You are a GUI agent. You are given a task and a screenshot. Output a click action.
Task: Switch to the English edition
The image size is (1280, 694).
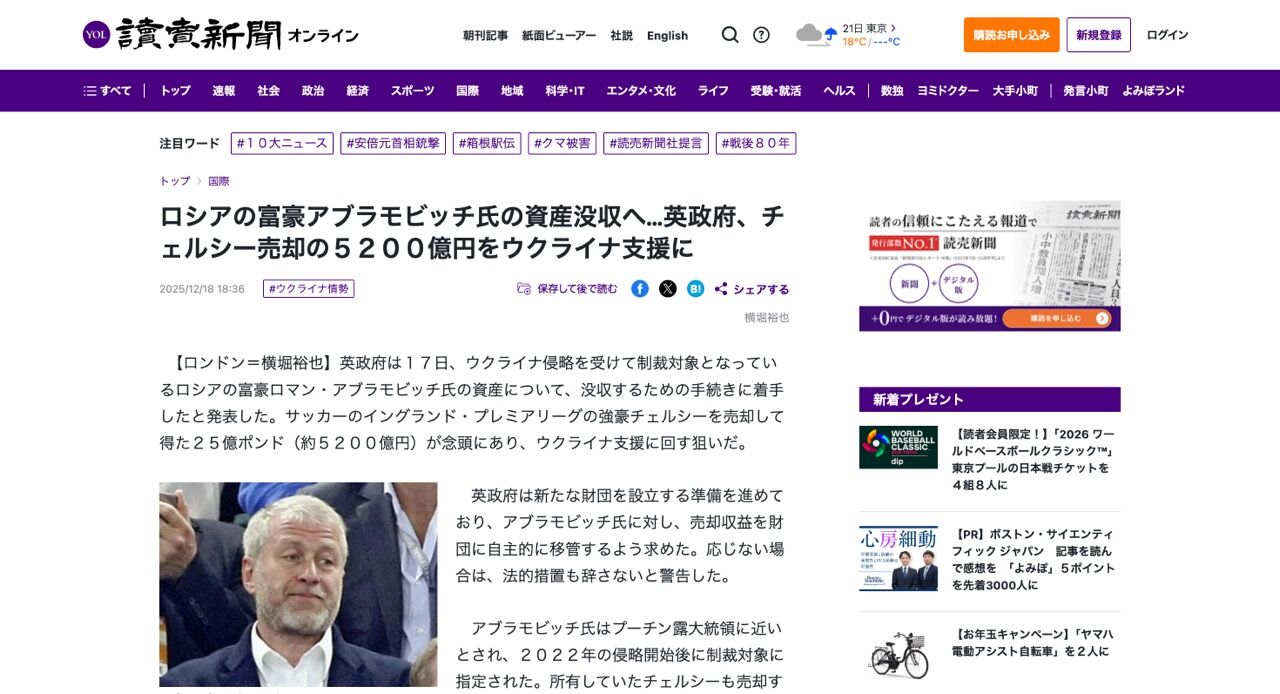click(x=667, y=35)
